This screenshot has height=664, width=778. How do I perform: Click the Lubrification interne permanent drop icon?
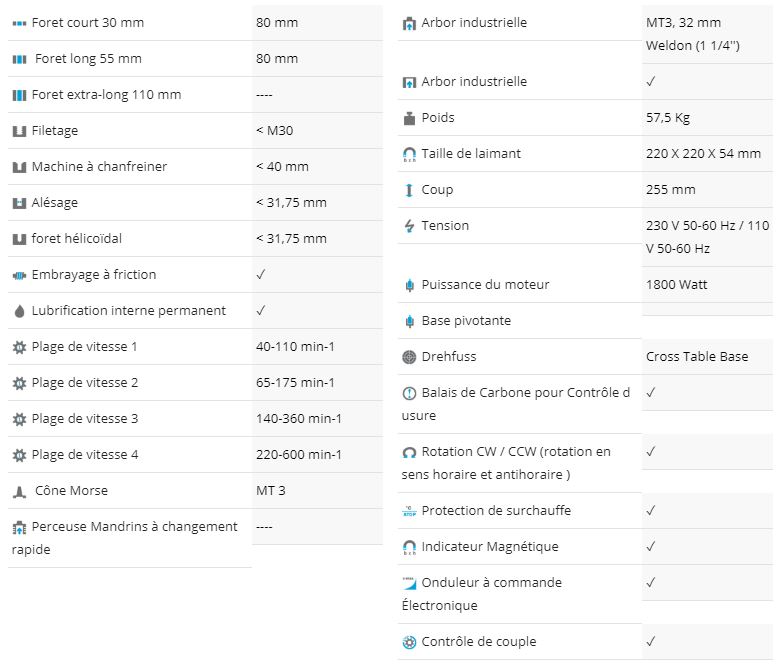(19, 311)
